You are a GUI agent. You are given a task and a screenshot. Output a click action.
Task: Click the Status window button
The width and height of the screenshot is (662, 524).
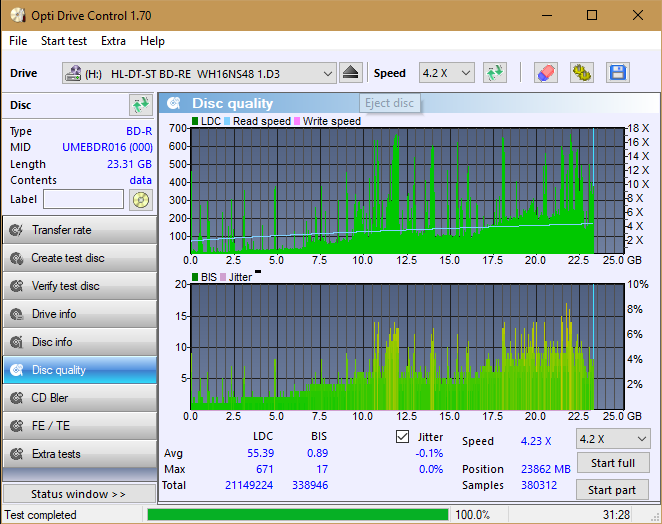[78, 494]
